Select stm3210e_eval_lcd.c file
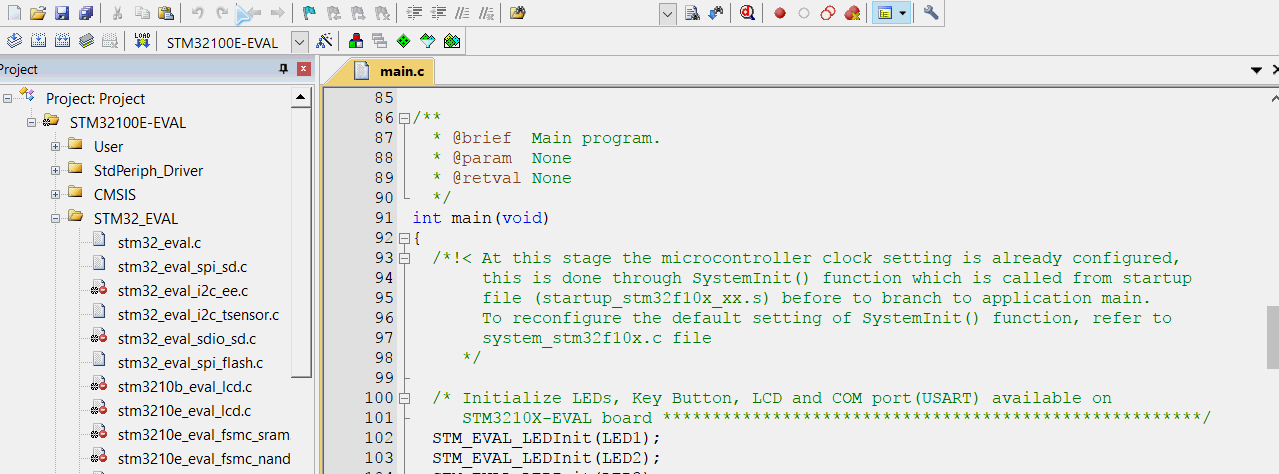Screen dimensions: 1279x474 coord(184,410)
